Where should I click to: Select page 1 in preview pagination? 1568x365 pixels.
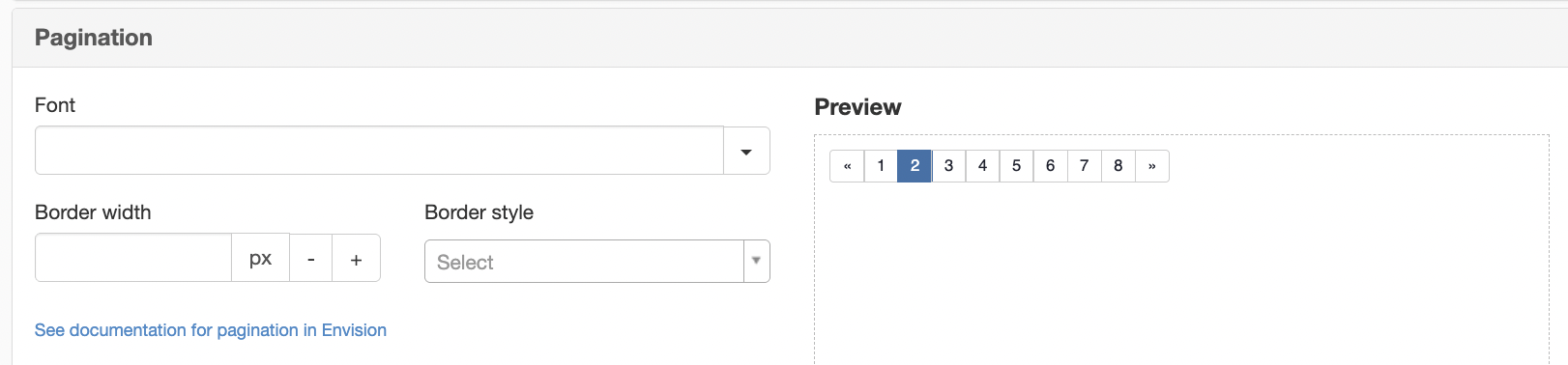tap(881, 166)
